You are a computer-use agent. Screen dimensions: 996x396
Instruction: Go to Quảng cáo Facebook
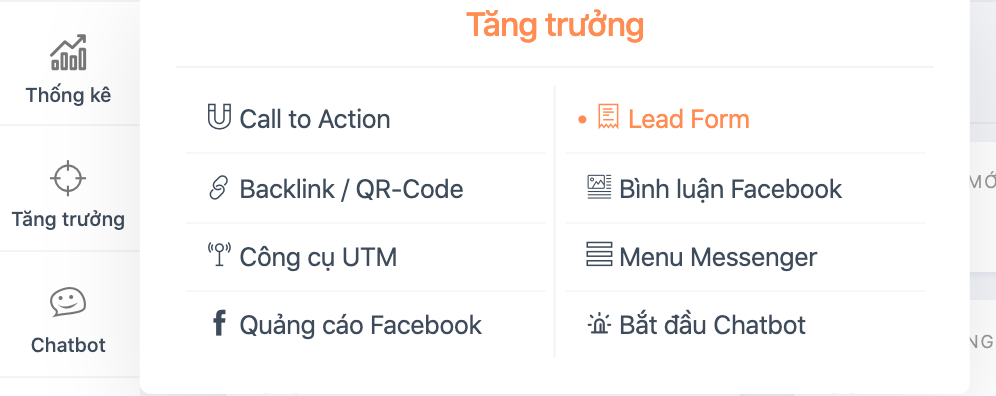click(x=360, y=325)
